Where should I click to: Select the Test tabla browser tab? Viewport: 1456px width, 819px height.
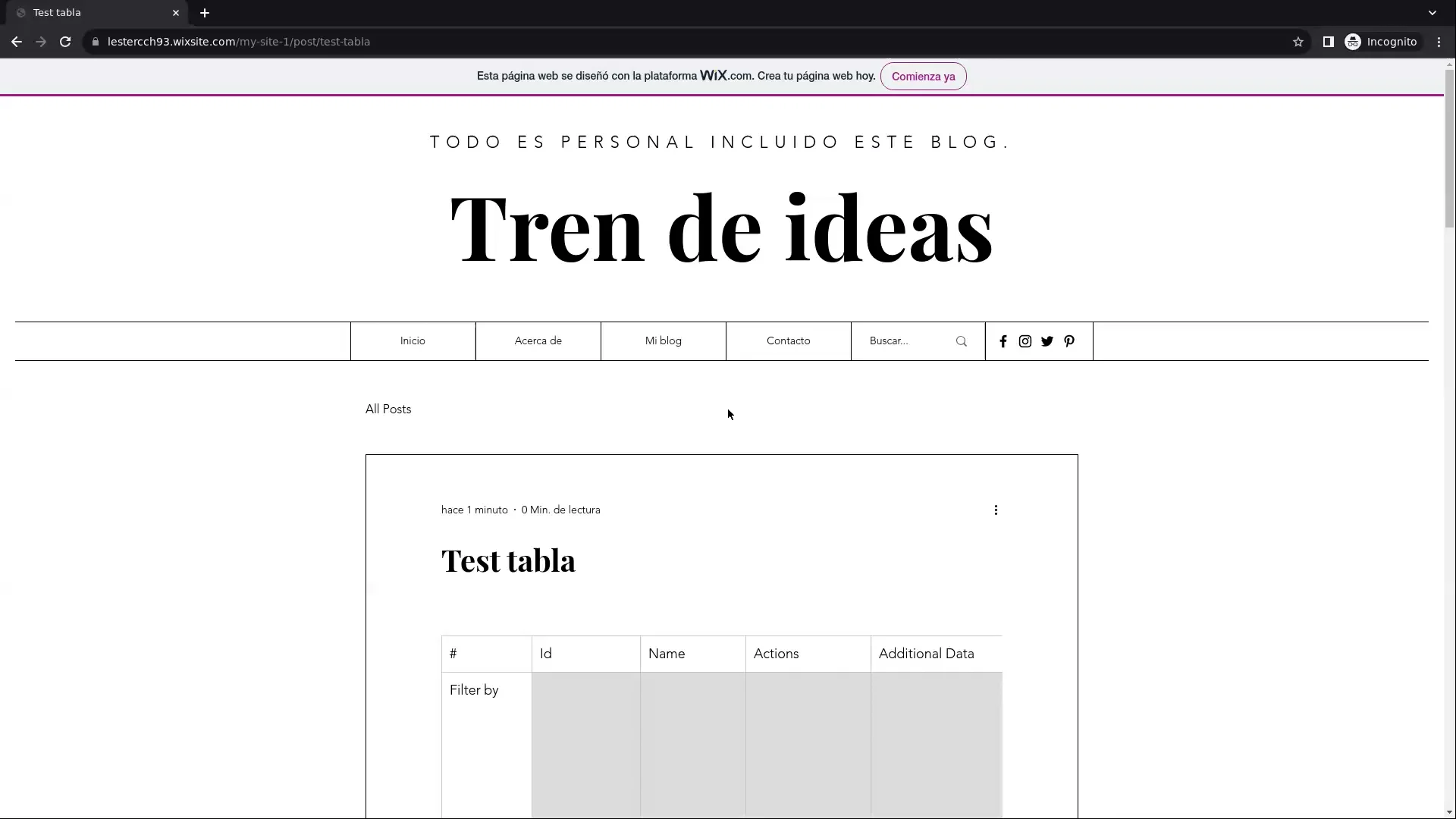[x=99, y=13]
